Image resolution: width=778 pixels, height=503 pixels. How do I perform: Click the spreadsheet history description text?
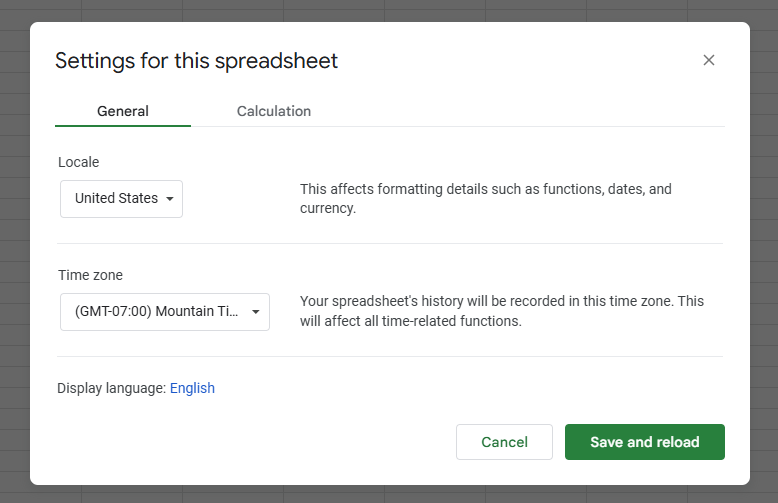point(502,311)
